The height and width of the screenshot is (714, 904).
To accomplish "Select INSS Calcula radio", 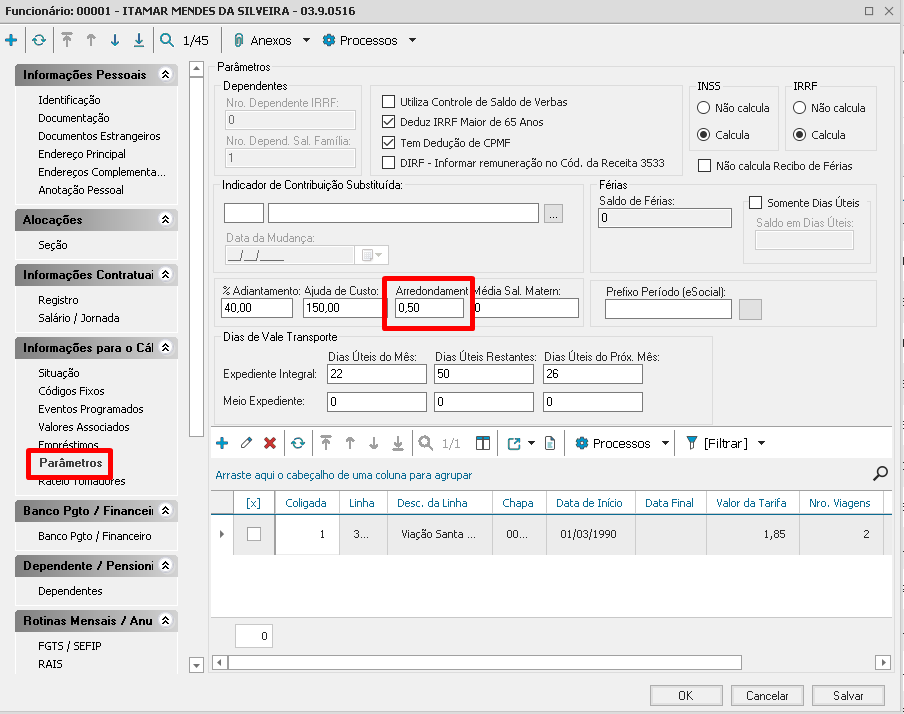I will (703, 135).
